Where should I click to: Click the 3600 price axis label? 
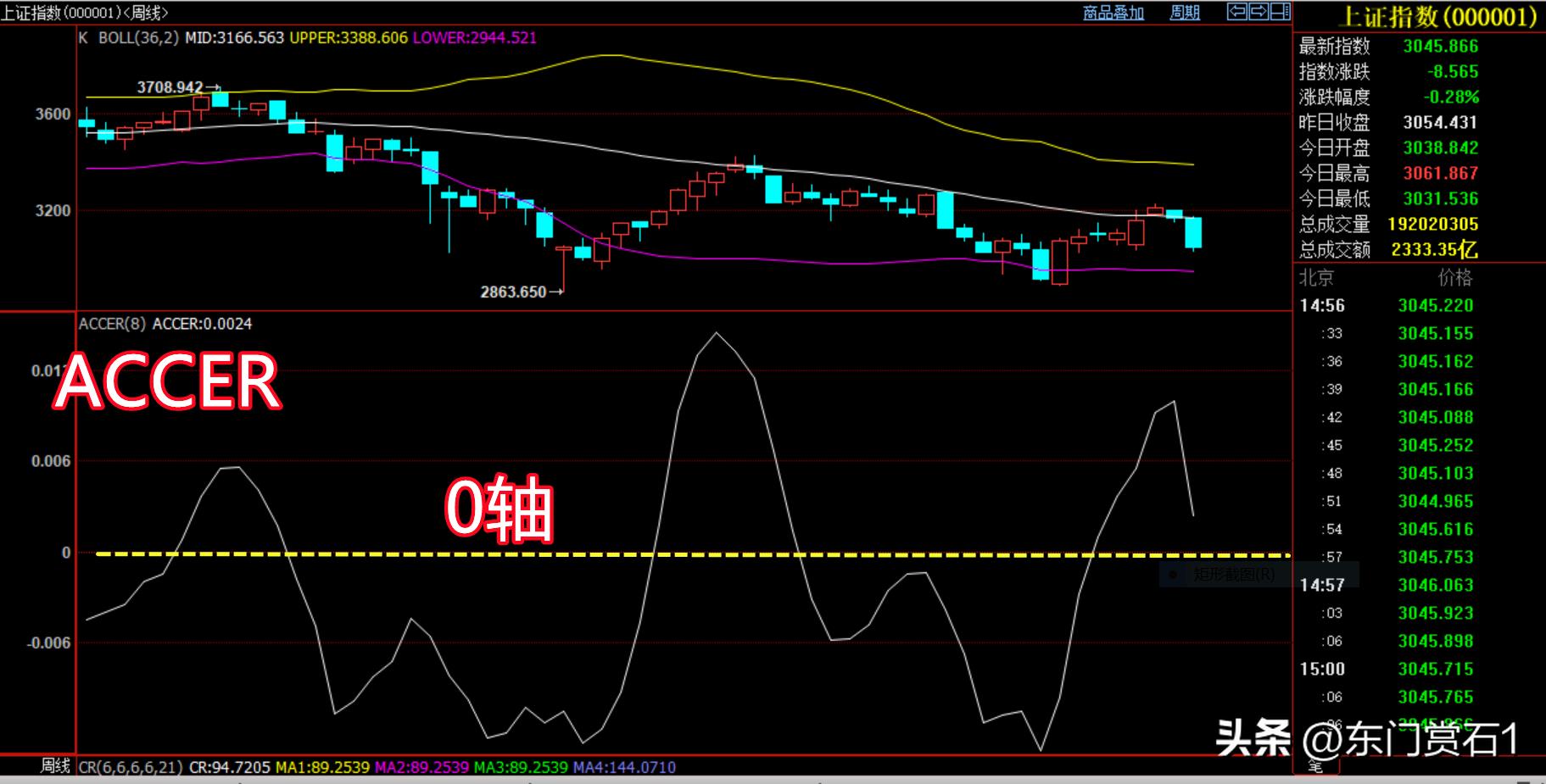coord(53,114)
